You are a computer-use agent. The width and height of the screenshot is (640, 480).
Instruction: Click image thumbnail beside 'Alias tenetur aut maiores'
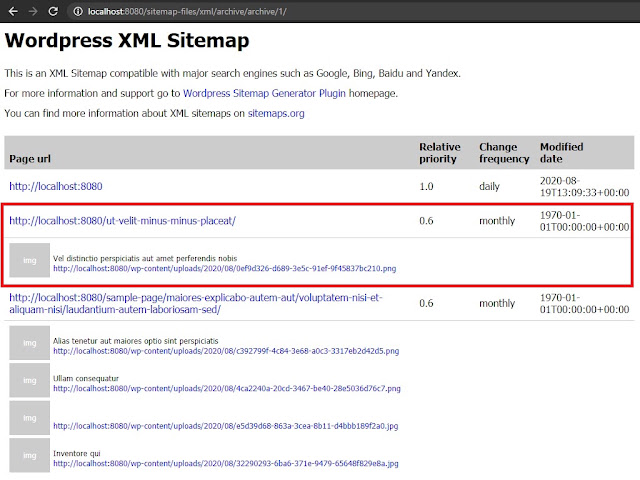30,343
